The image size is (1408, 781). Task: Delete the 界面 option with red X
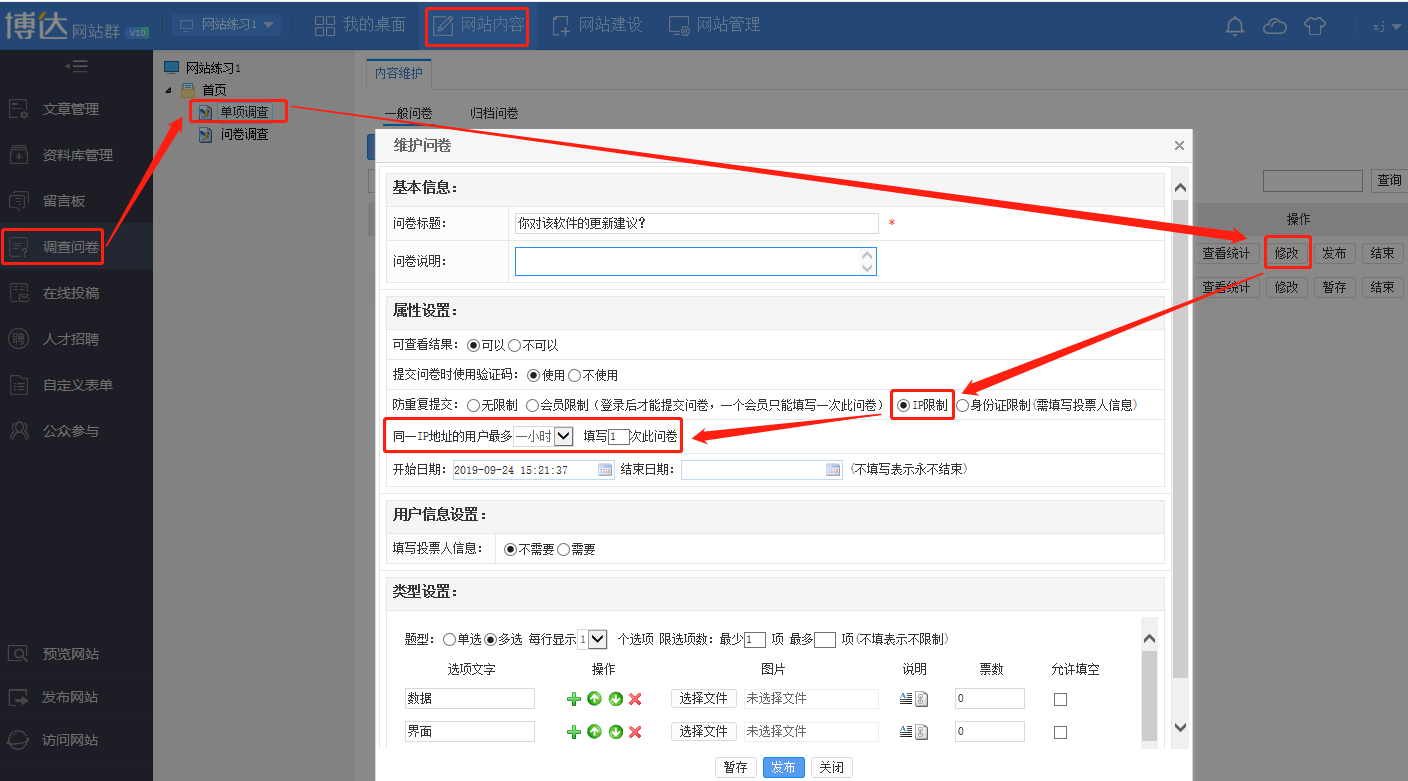pos(635,732)
